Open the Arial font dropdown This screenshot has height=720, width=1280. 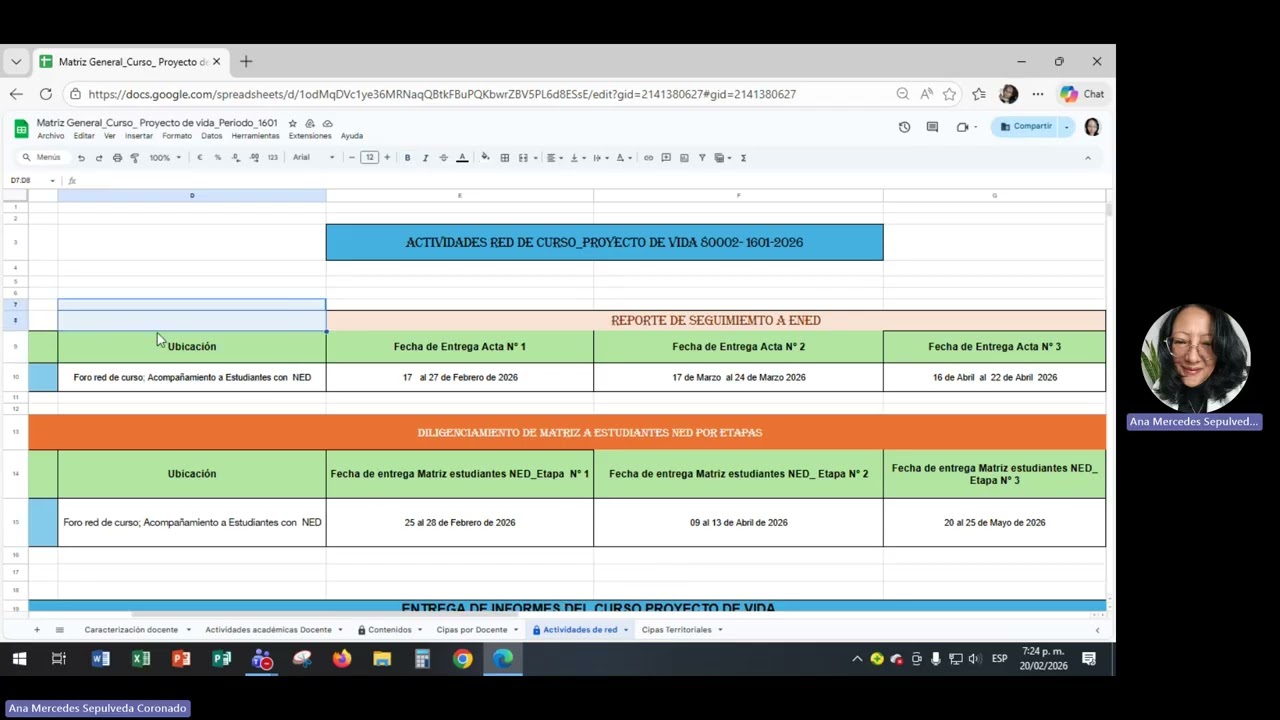coord(314,158)
